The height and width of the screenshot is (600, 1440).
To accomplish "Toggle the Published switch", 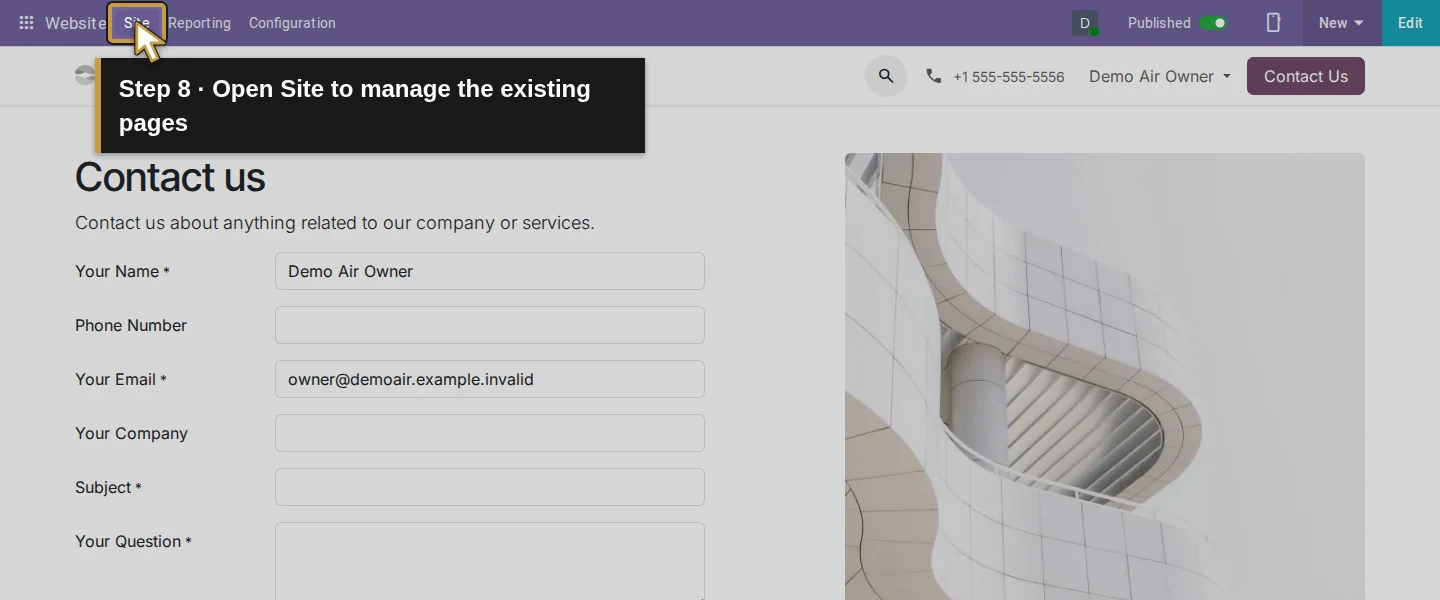I will (x=1213, y=23).
